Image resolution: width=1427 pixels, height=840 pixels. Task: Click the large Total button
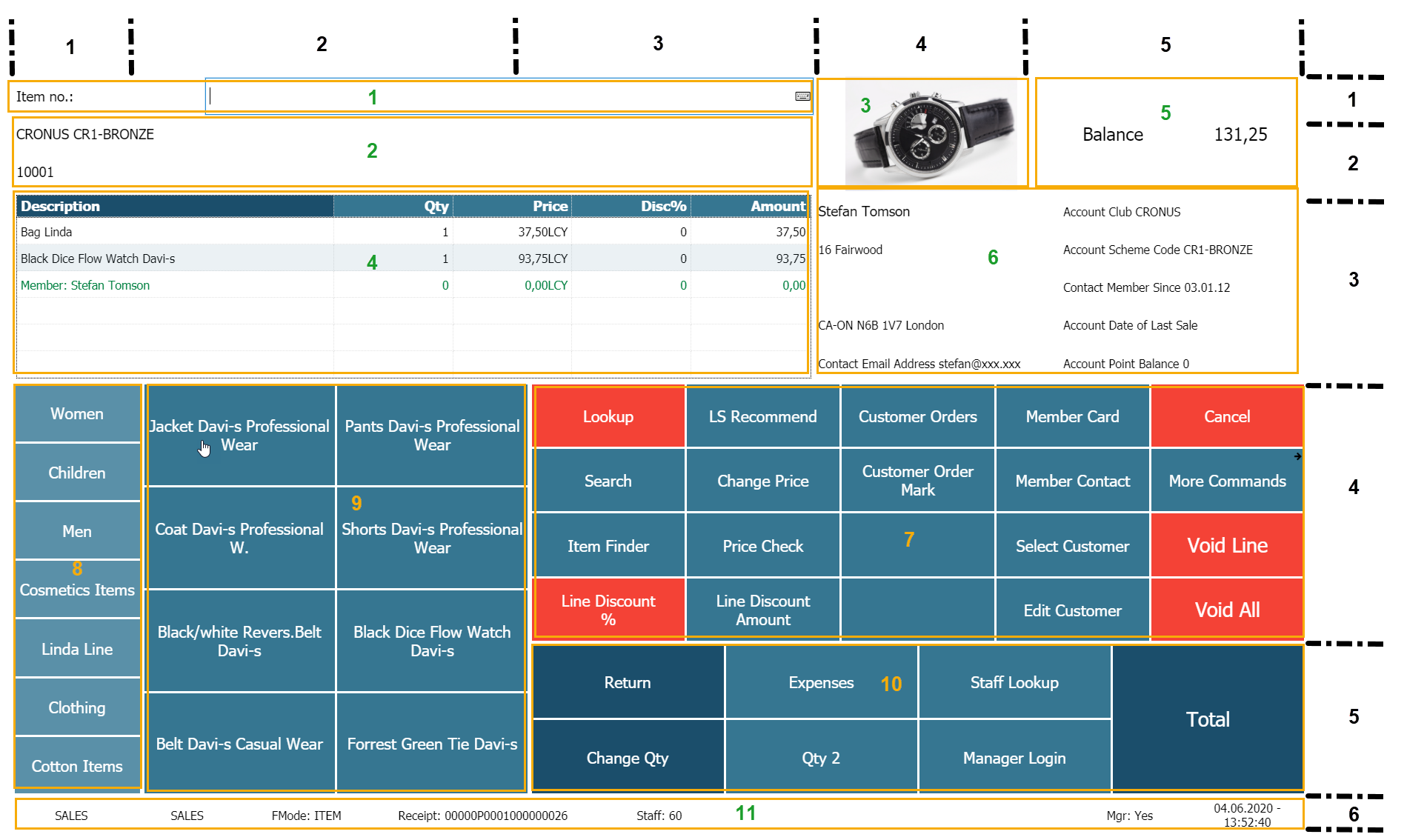click(x=1207, y=719)
